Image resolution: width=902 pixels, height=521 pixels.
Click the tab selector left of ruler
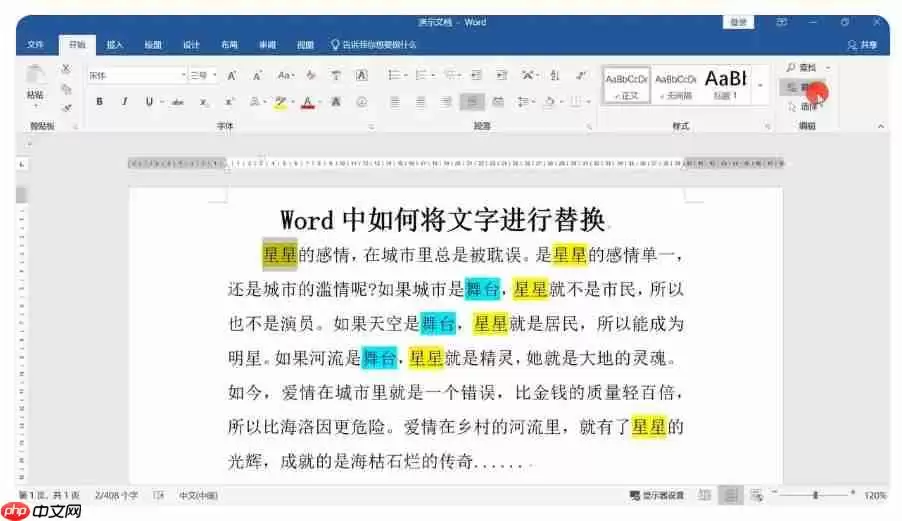click(22, 164)
